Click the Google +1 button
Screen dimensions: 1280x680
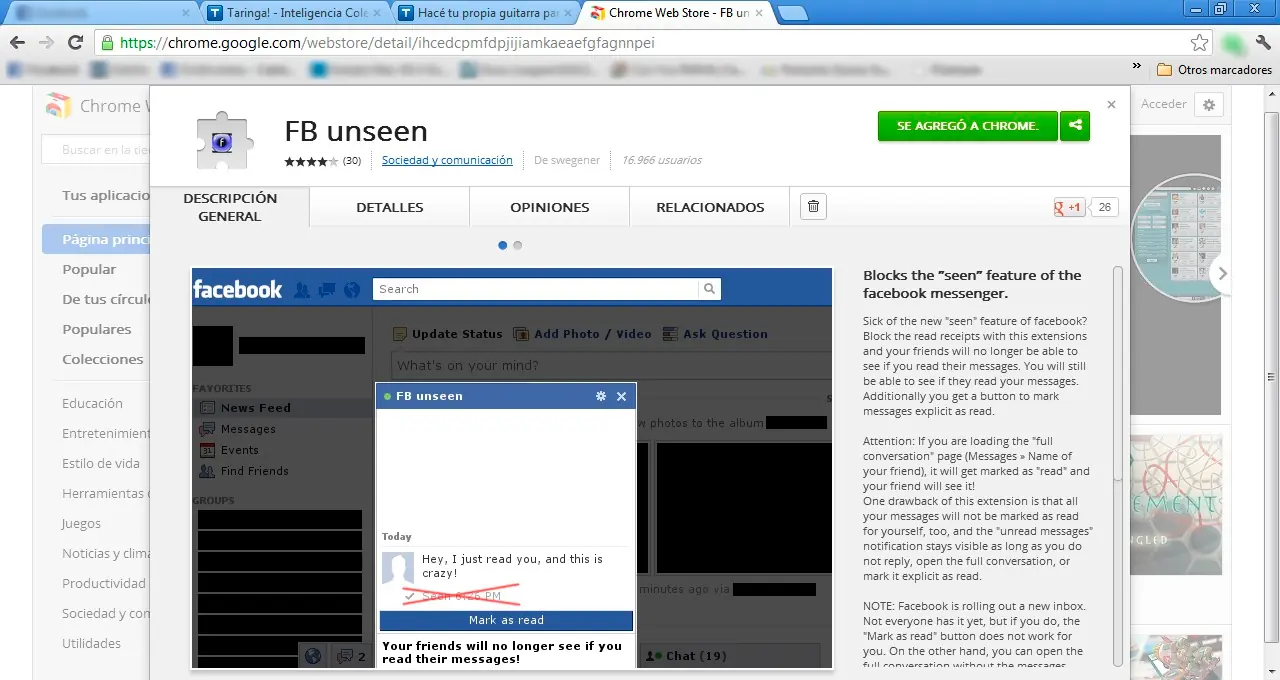1069,208
